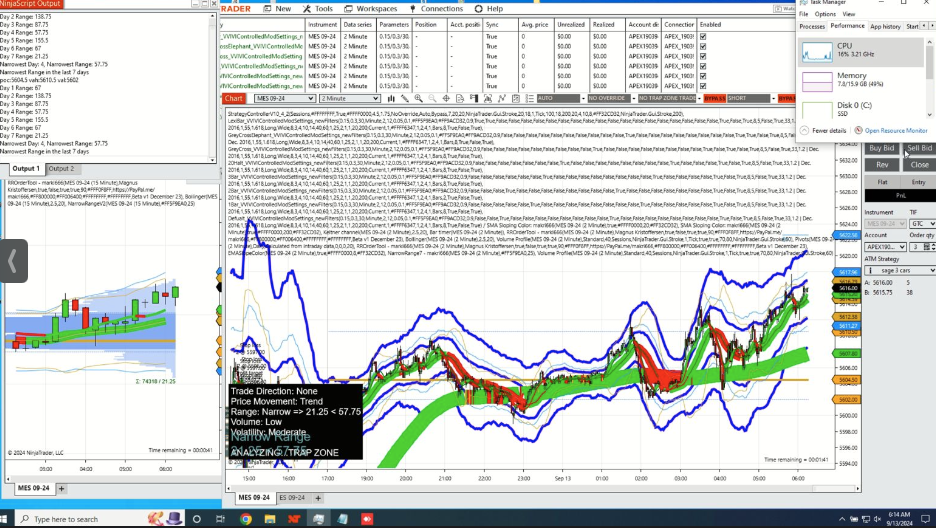Click the red recorder icon in taskbar
This screenshot has height=528, width=936.
point(367,519)
